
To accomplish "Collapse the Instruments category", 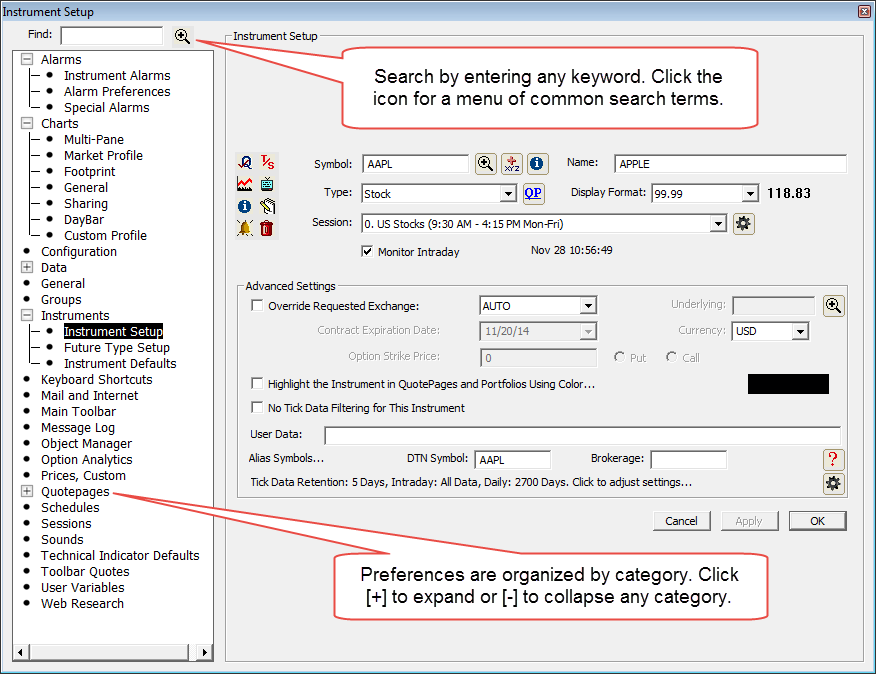I will (27, 315).
